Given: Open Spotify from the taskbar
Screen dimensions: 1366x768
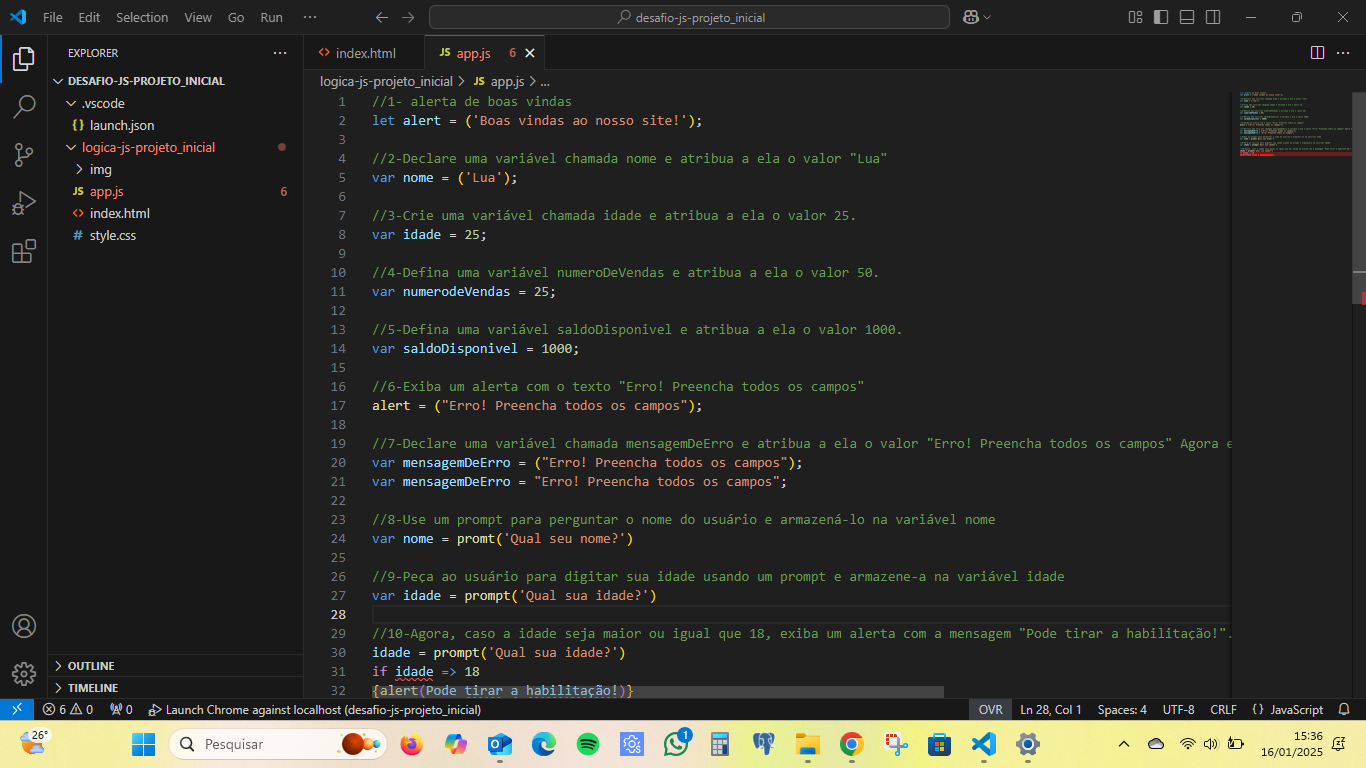Looking at the screenshot, I should (588, 744).
